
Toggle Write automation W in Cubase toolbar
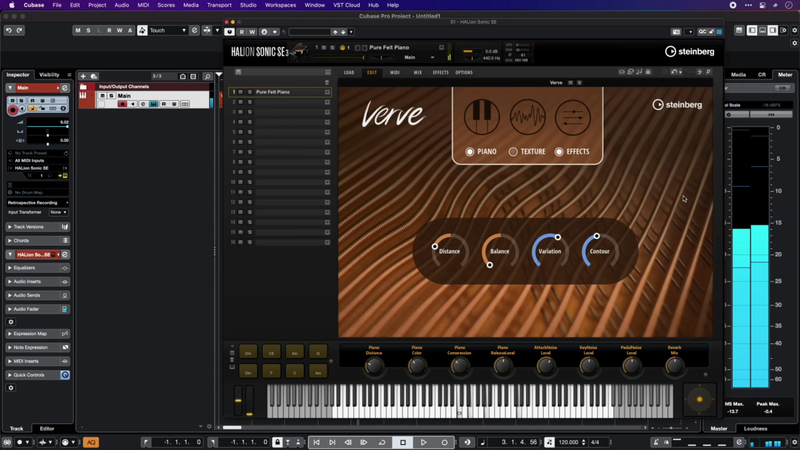click(119, 31)
